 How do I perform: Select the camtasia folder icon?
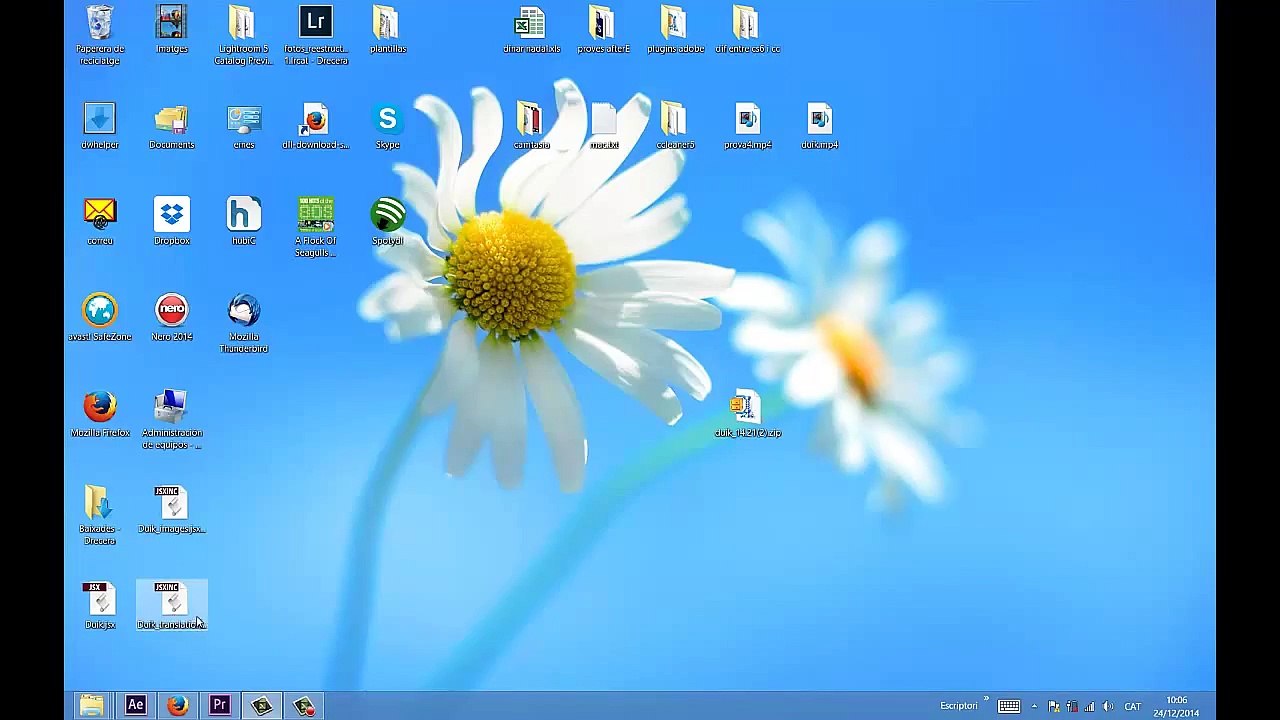(531, 125)
